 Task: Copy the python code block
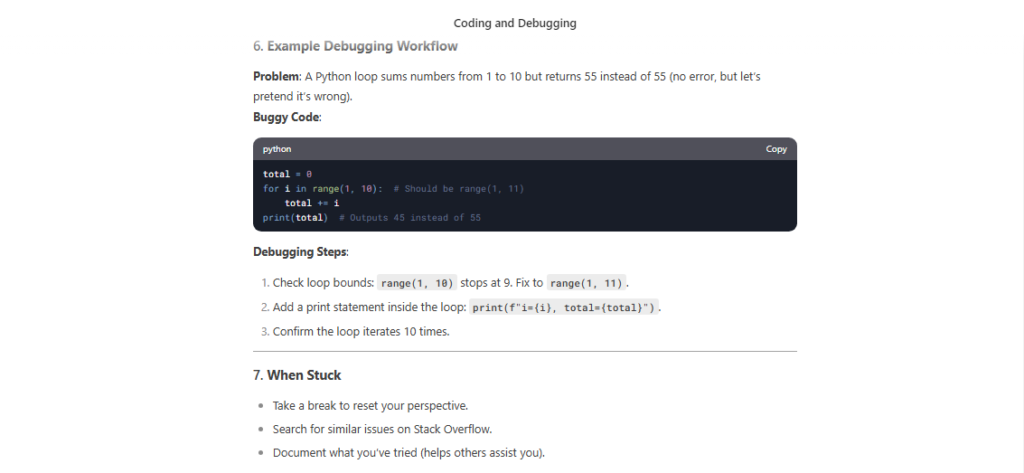point(776,149)
